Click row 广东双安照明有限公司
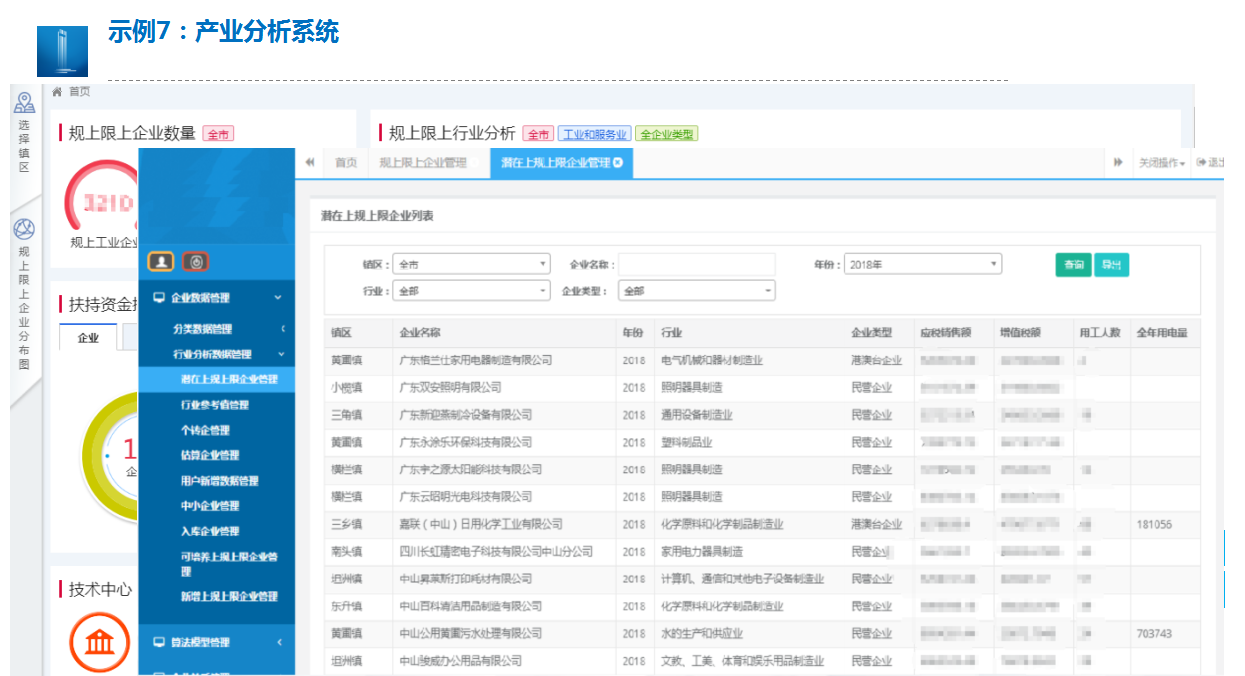 coord(763,387)
